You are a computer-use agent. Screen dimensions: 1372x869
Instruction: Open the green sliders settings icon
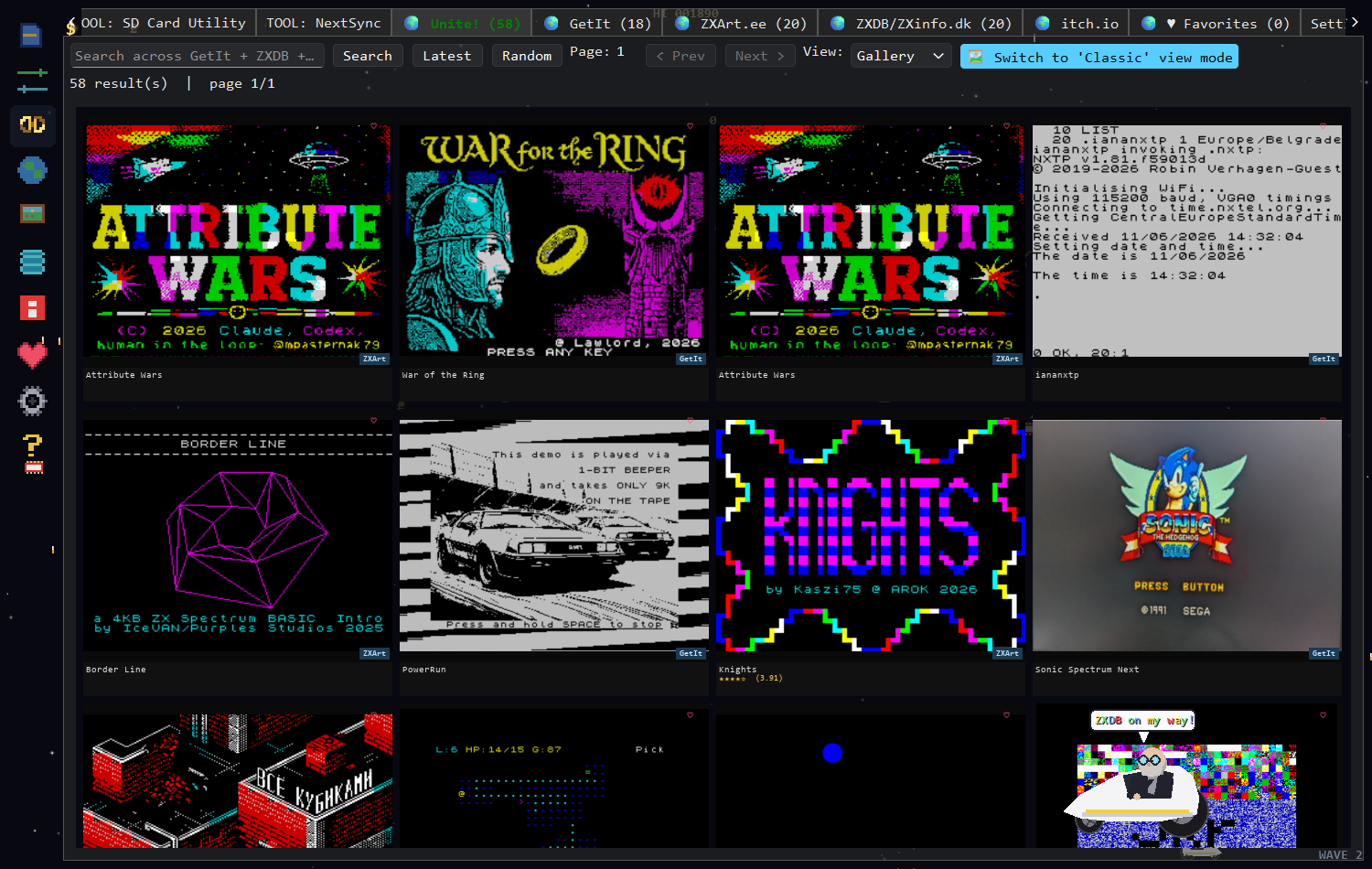(32, 80)
